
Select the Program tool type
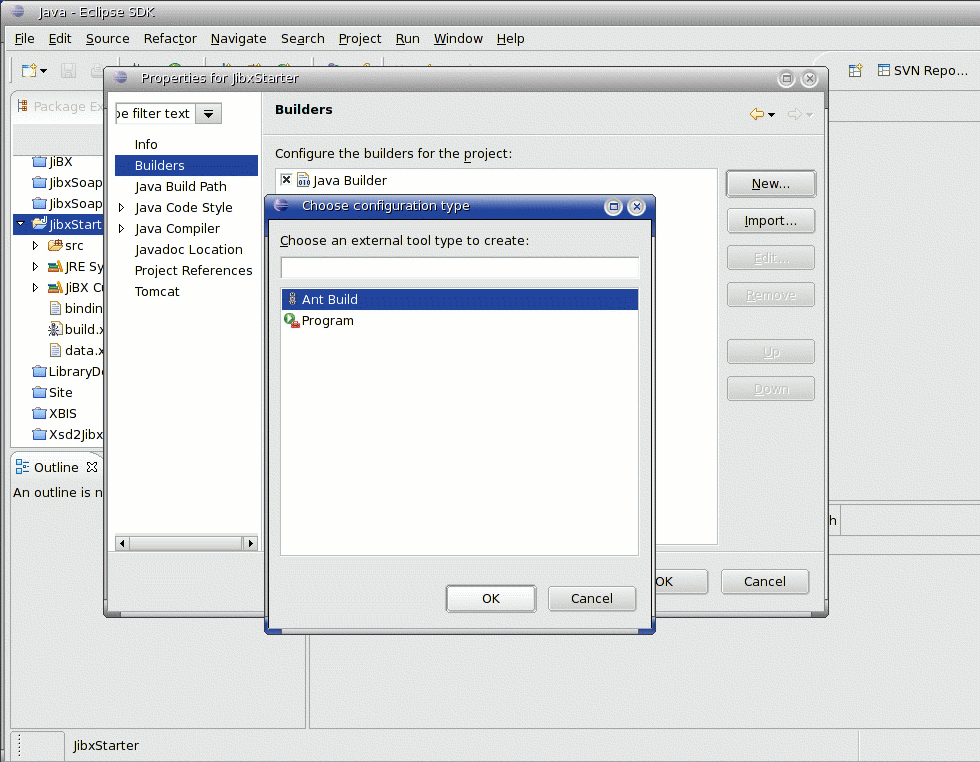pyautogui.click(x=327, y=321)
